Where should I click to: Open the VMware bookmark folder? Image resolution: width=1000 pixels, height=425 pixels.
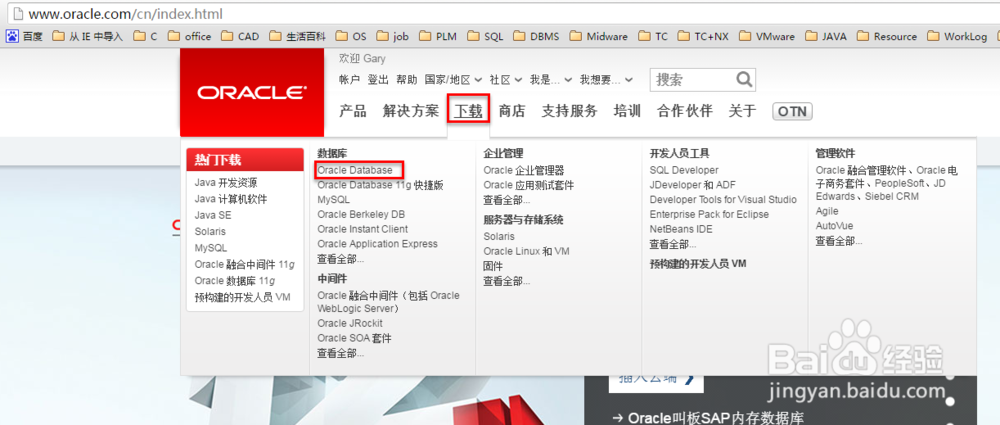[x=767, y=36]
